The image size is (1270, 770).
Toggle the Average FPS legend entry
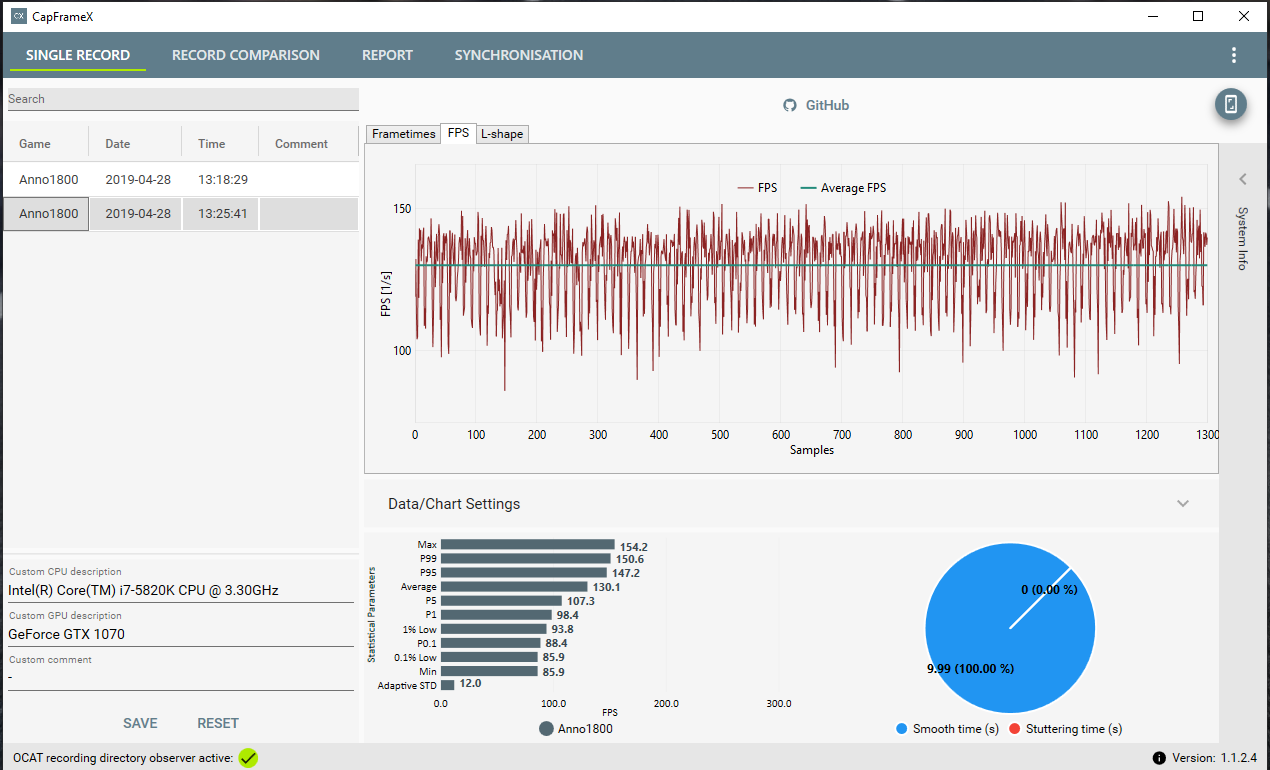[843, 188]
